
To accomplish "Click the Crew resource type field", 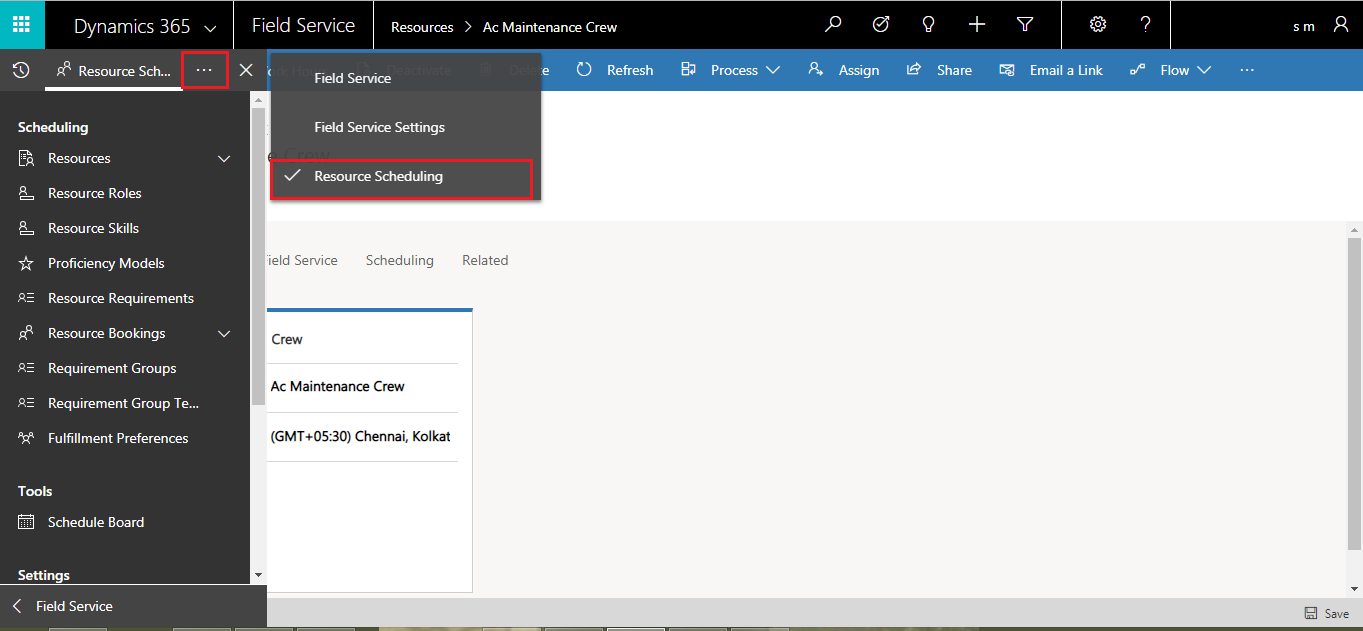I will coord(363,339).
